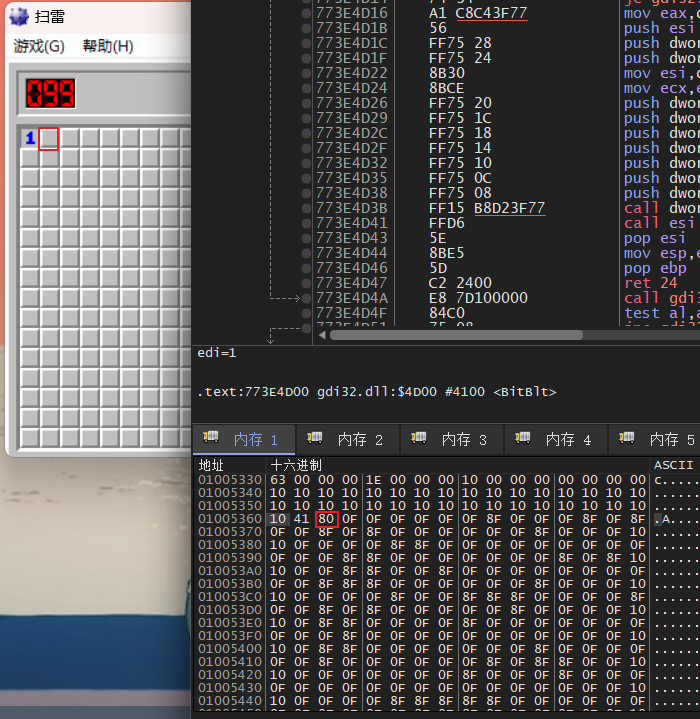This screenshot has width=700, height=719.
Task: Toggle breakpoint dot at address 773E4D1B
Action: point(306,28)
